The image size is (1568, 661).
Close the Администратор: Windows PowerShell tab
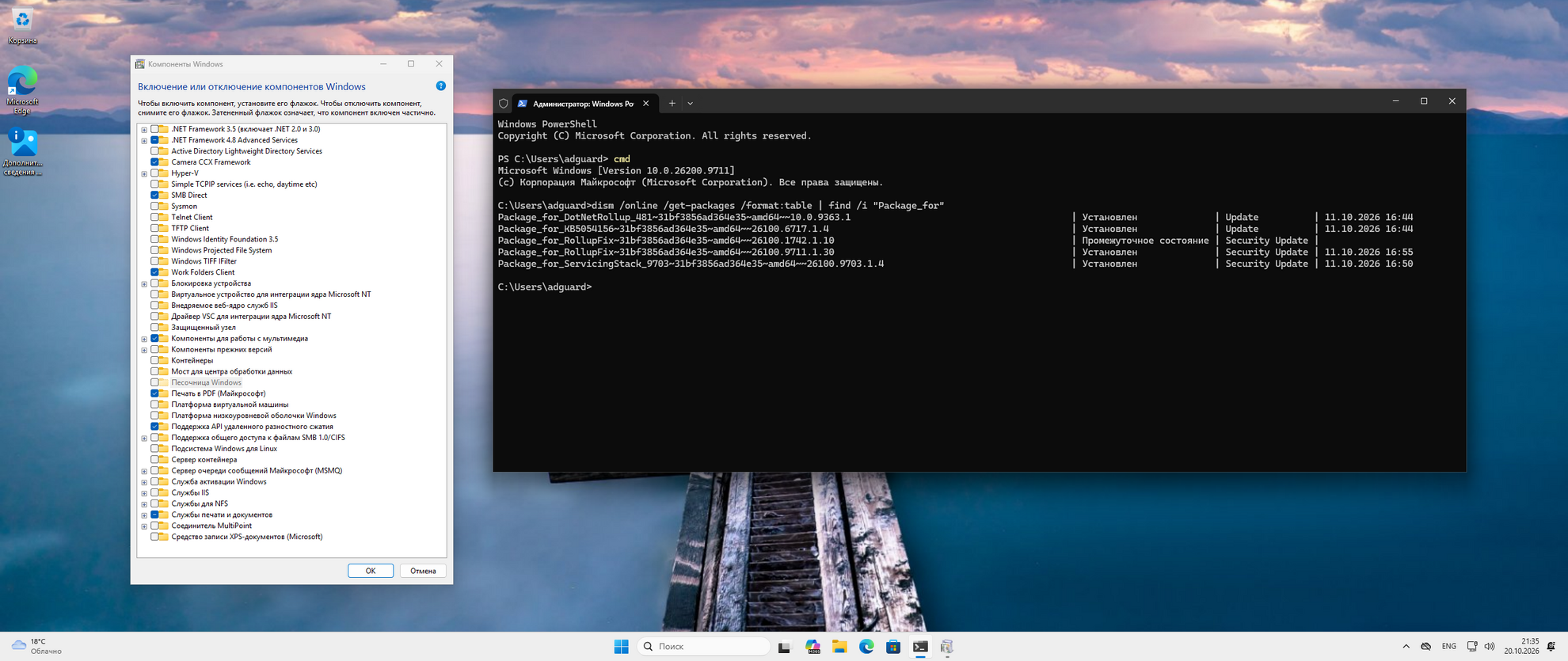645,103
